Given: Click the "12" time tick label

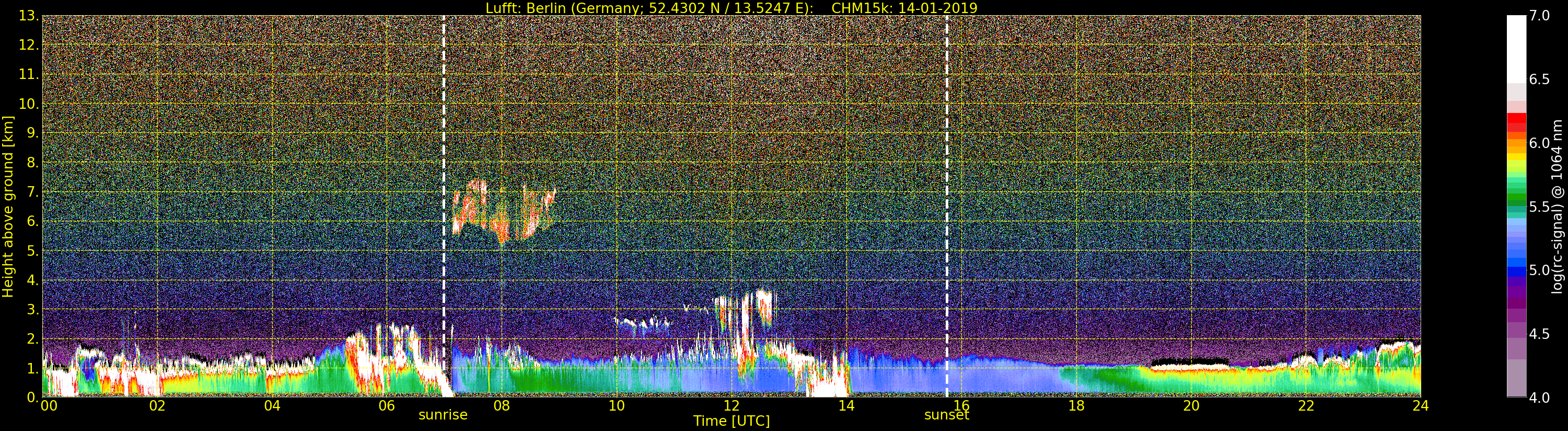Looking at the screenshot, I should coord(731,406).
